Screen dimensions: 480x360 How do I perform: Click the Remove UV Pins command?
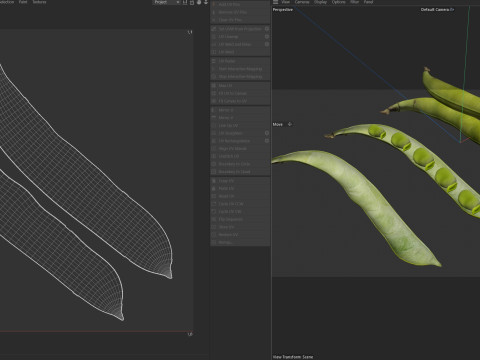(x=240, y=12)
